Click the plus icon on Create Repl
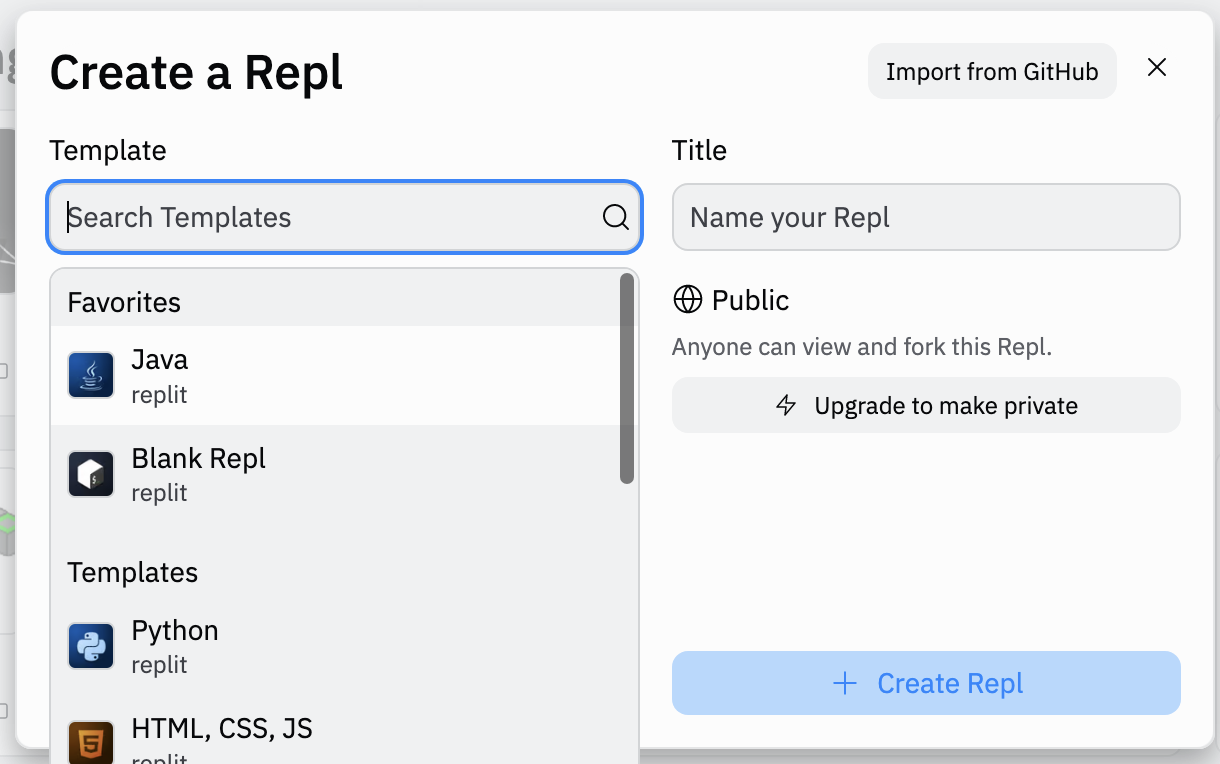This screenshot has height=764, width=1220. click(x=846, y=684)
